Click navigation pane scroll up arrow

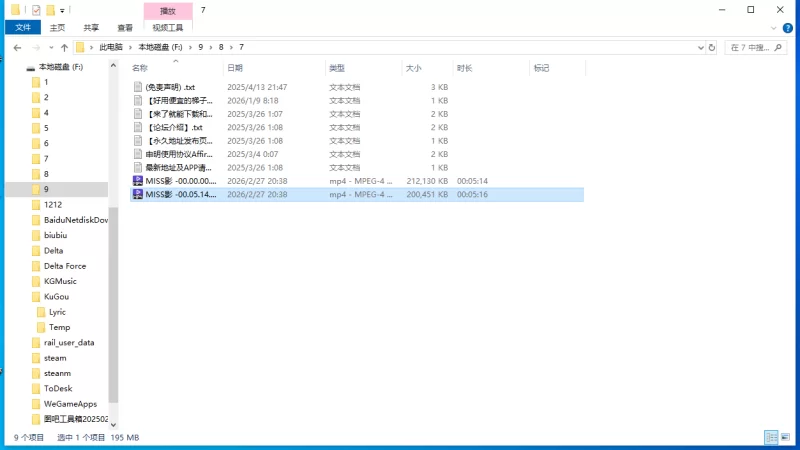click(113, 66)
